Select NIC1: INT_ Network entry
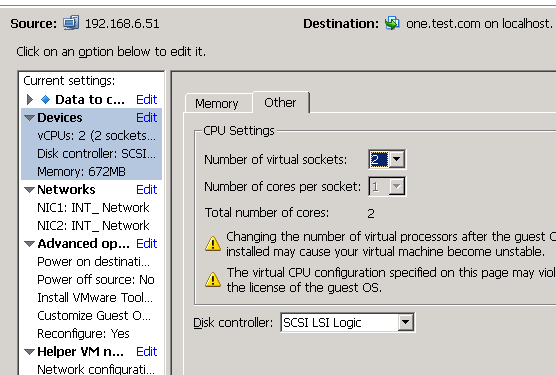Viewport: 556px width, 375px height. [x=93, y=208]
